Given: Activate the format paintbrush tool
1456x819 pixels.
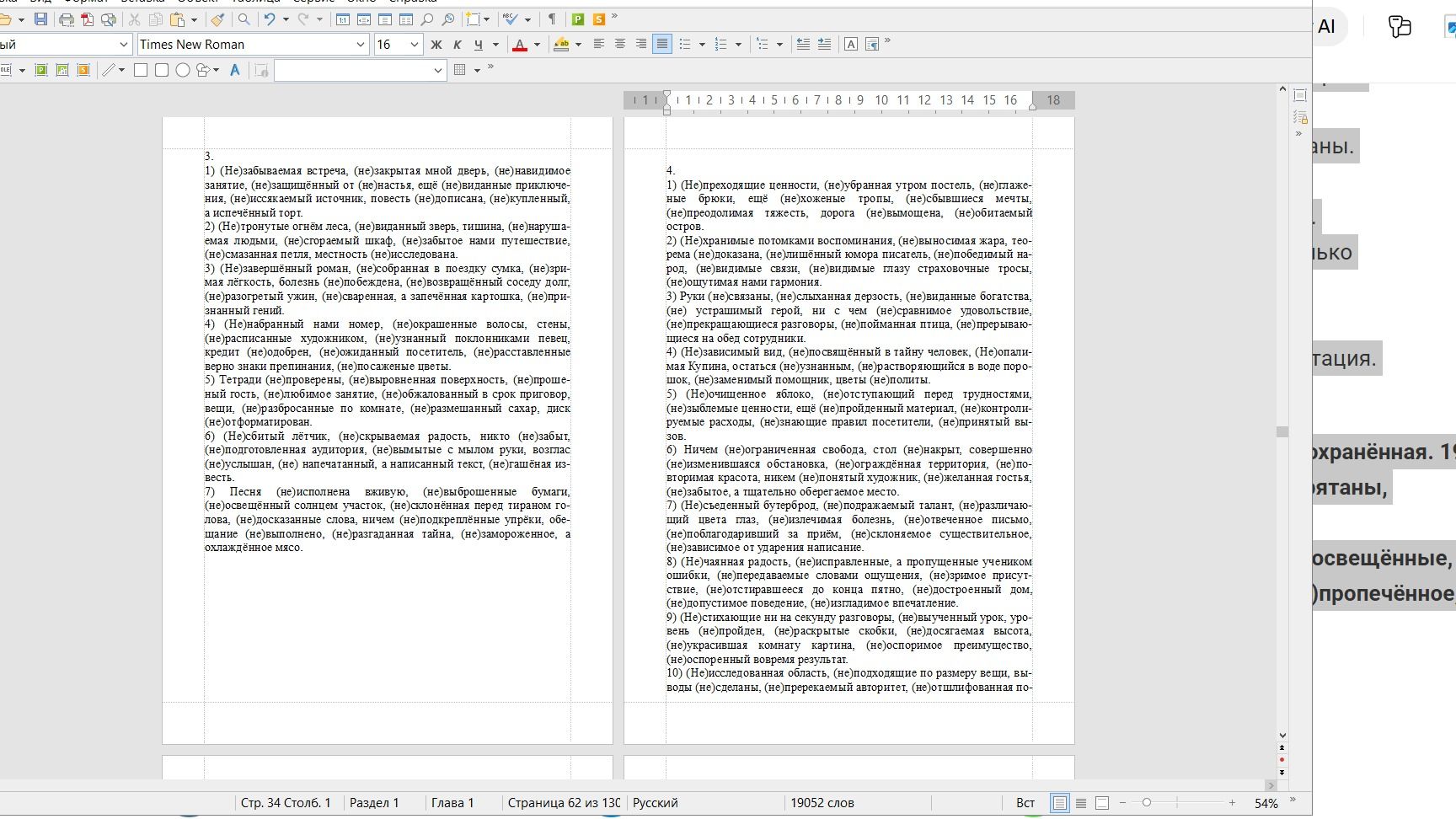Looking at the screenshot, I should point(217,19).
